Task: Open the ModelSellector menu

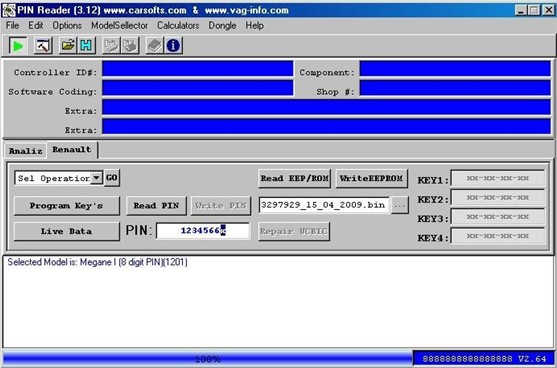Action: click(x=119, y=26)
